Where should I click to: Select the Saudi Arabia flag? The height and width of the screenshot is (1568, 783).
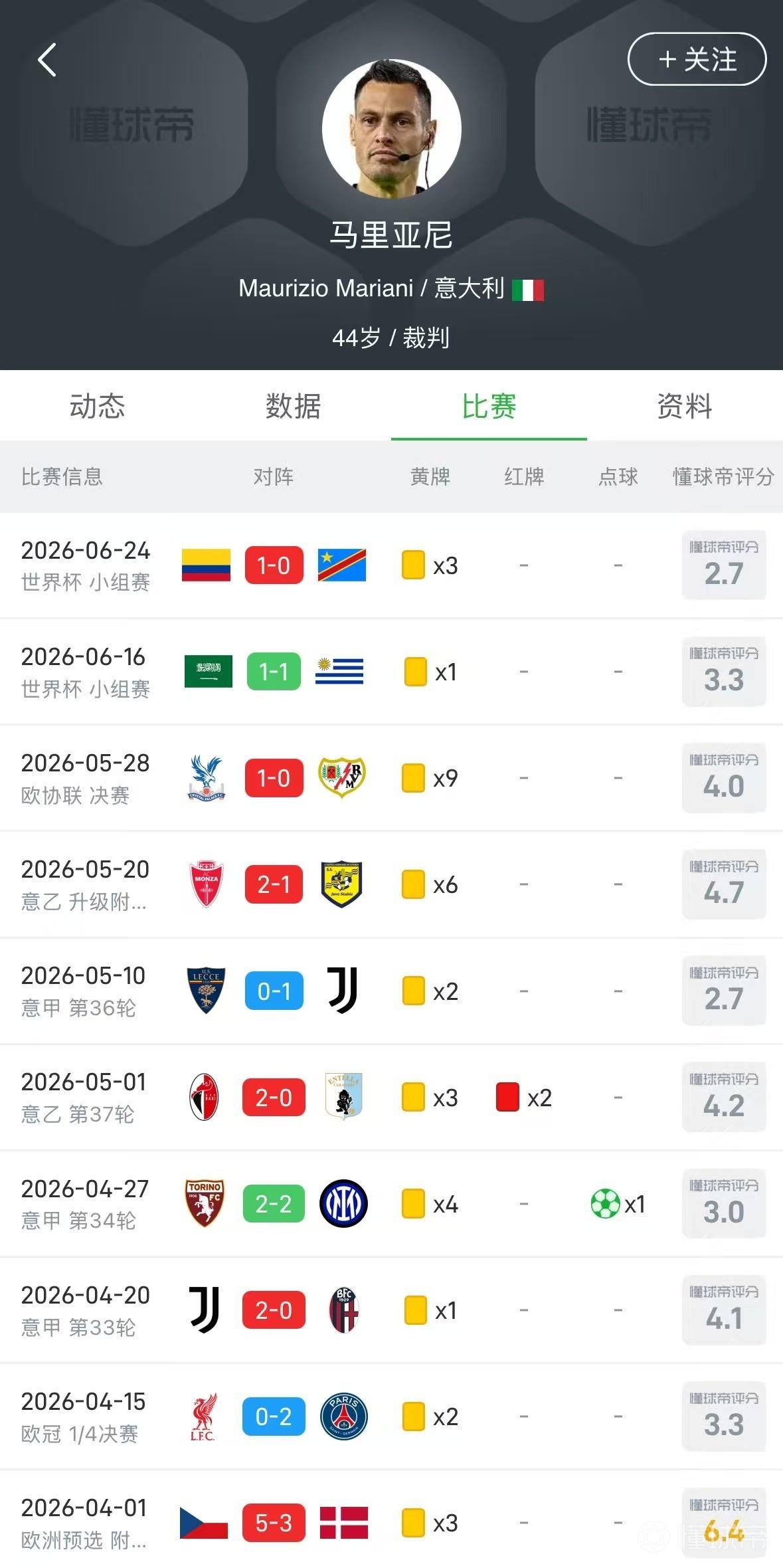(209, 672)
